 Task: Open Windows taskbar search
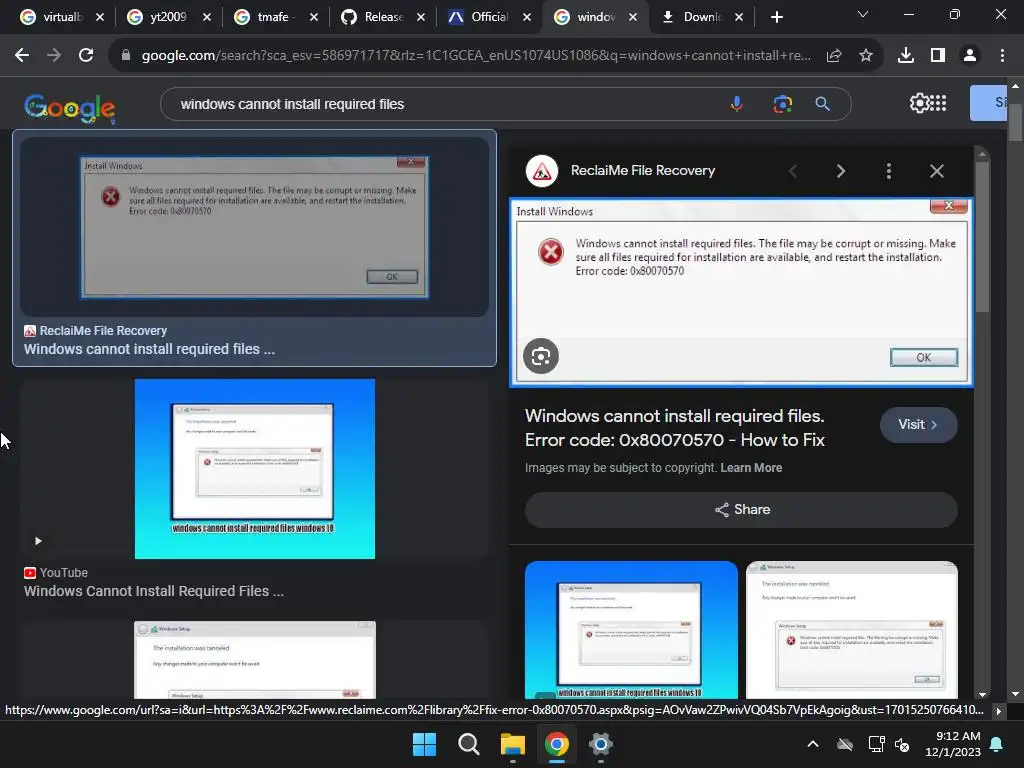tap(468, 744)
